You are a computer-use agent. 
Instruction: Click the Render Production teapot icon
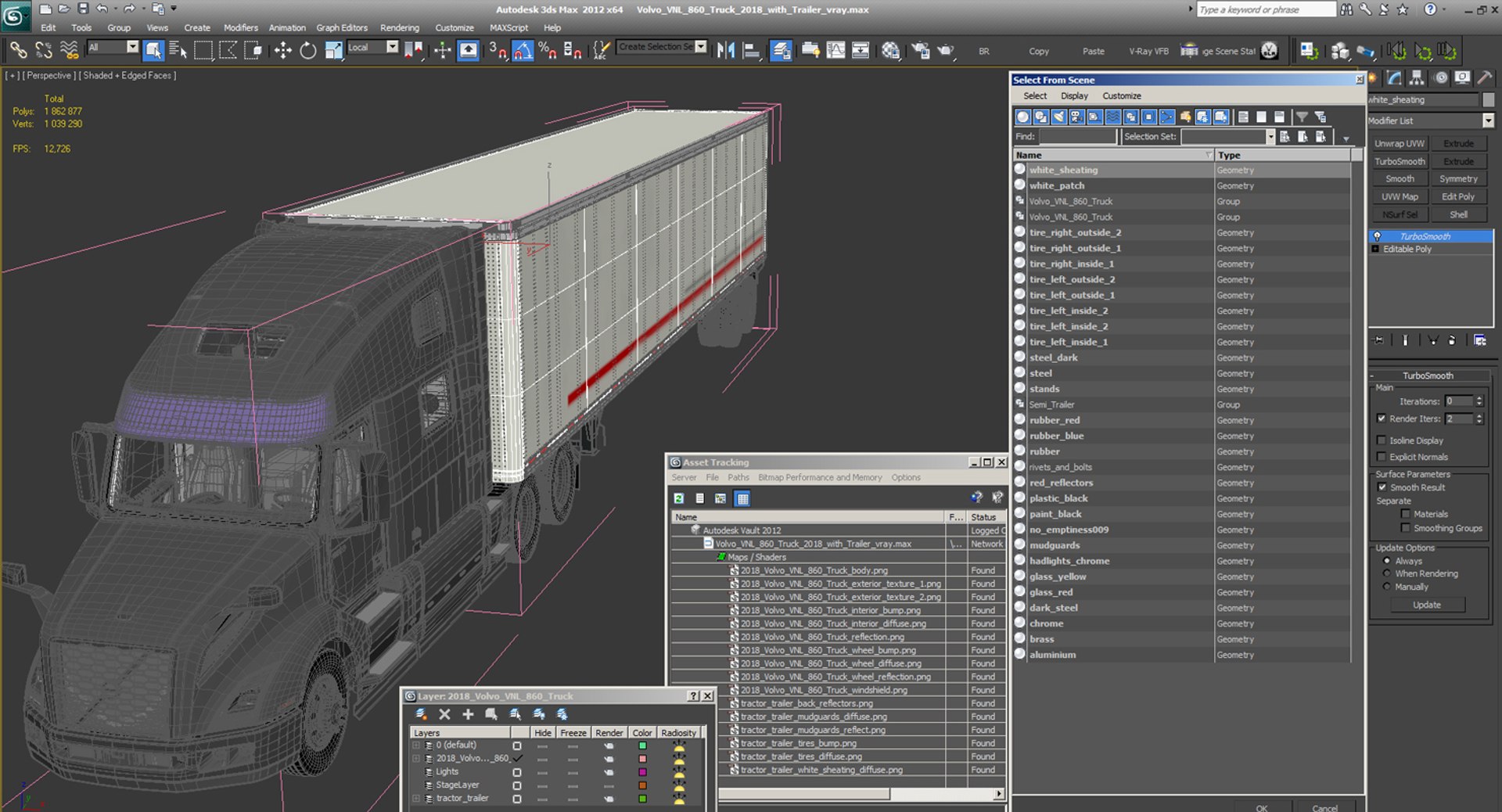point(946,51)
